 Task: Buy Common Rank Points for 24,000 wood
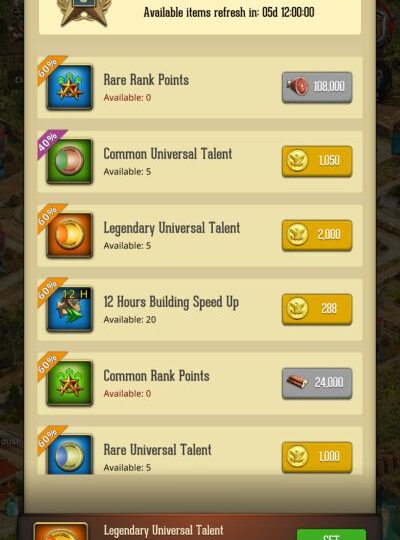pos(317,383)
